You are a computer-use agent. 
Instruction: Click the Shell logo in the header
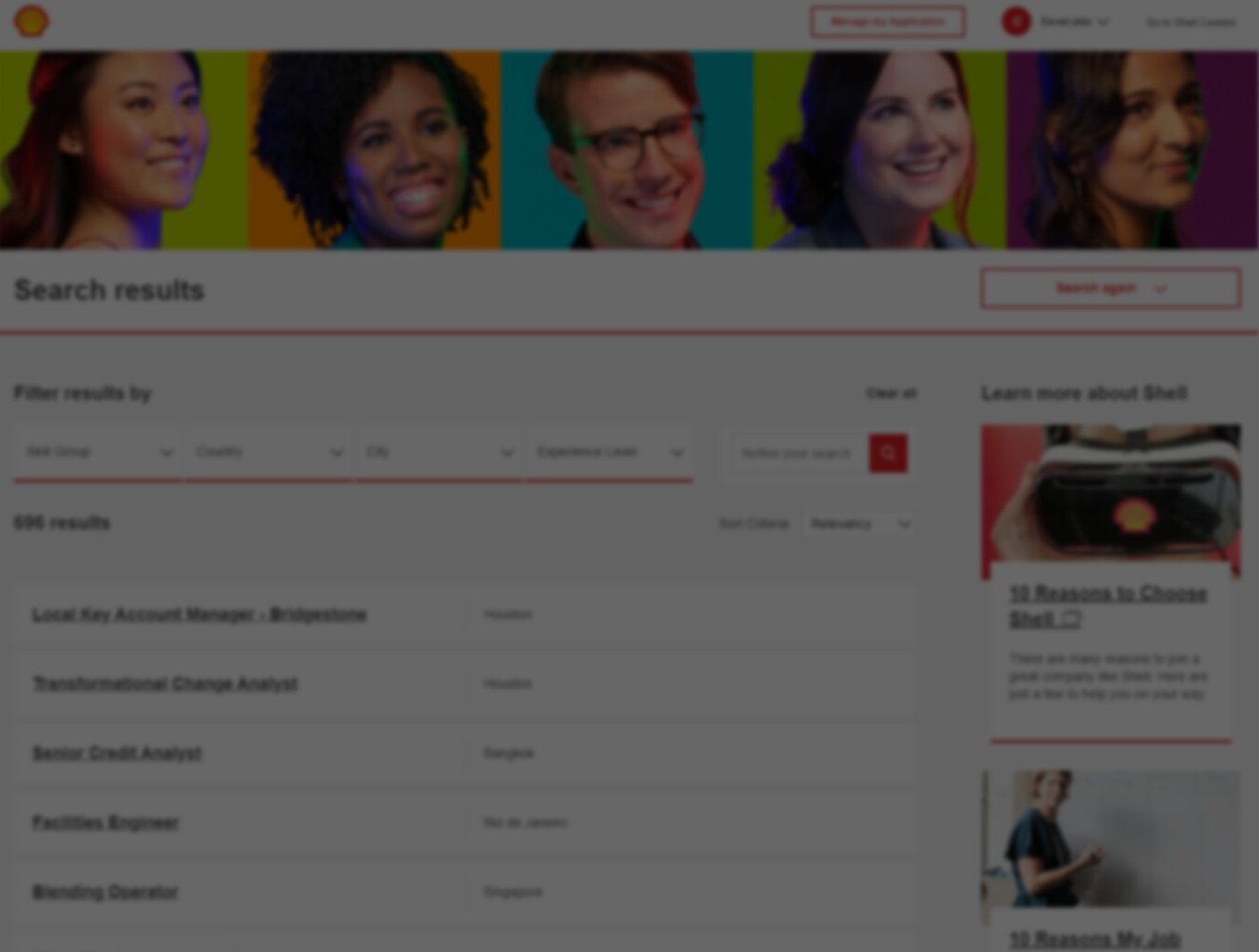pos(31,21)
